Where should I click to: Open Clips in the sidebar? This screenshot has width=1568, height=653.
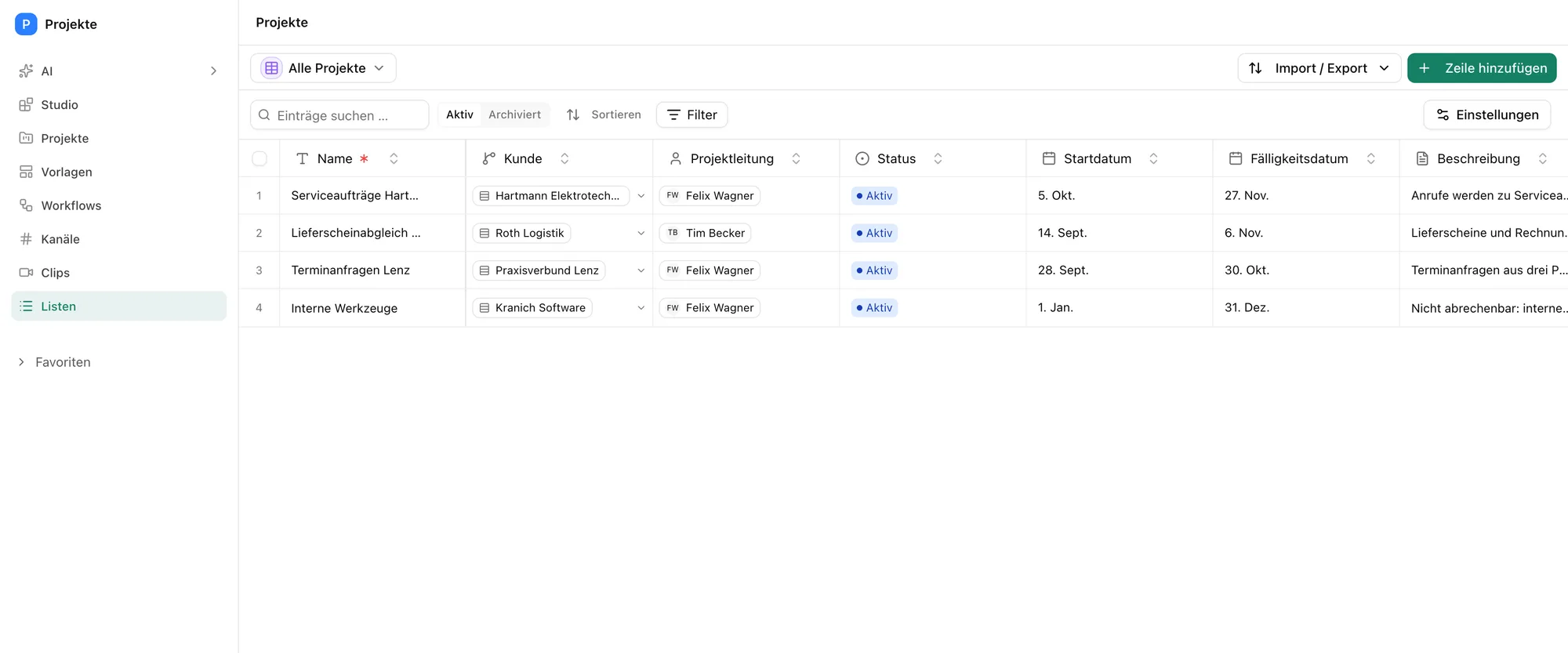pos(118,273)
